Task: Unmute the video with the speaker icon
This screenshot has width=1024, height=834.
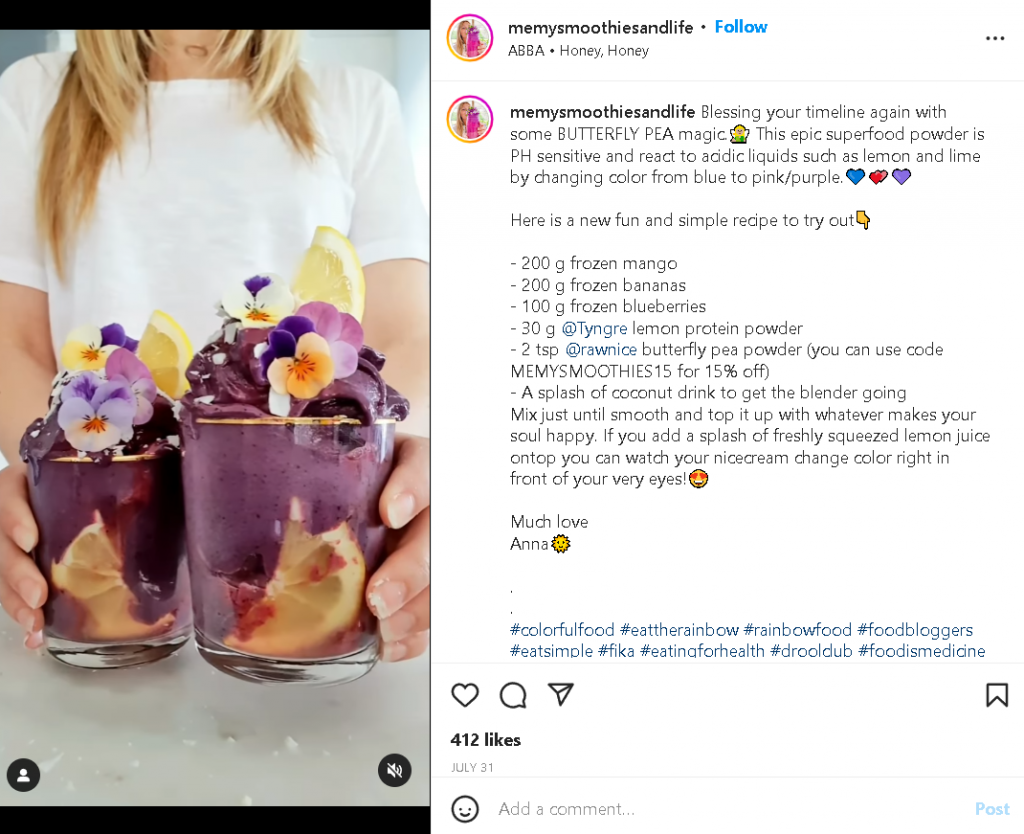Action: click(394, 770)
